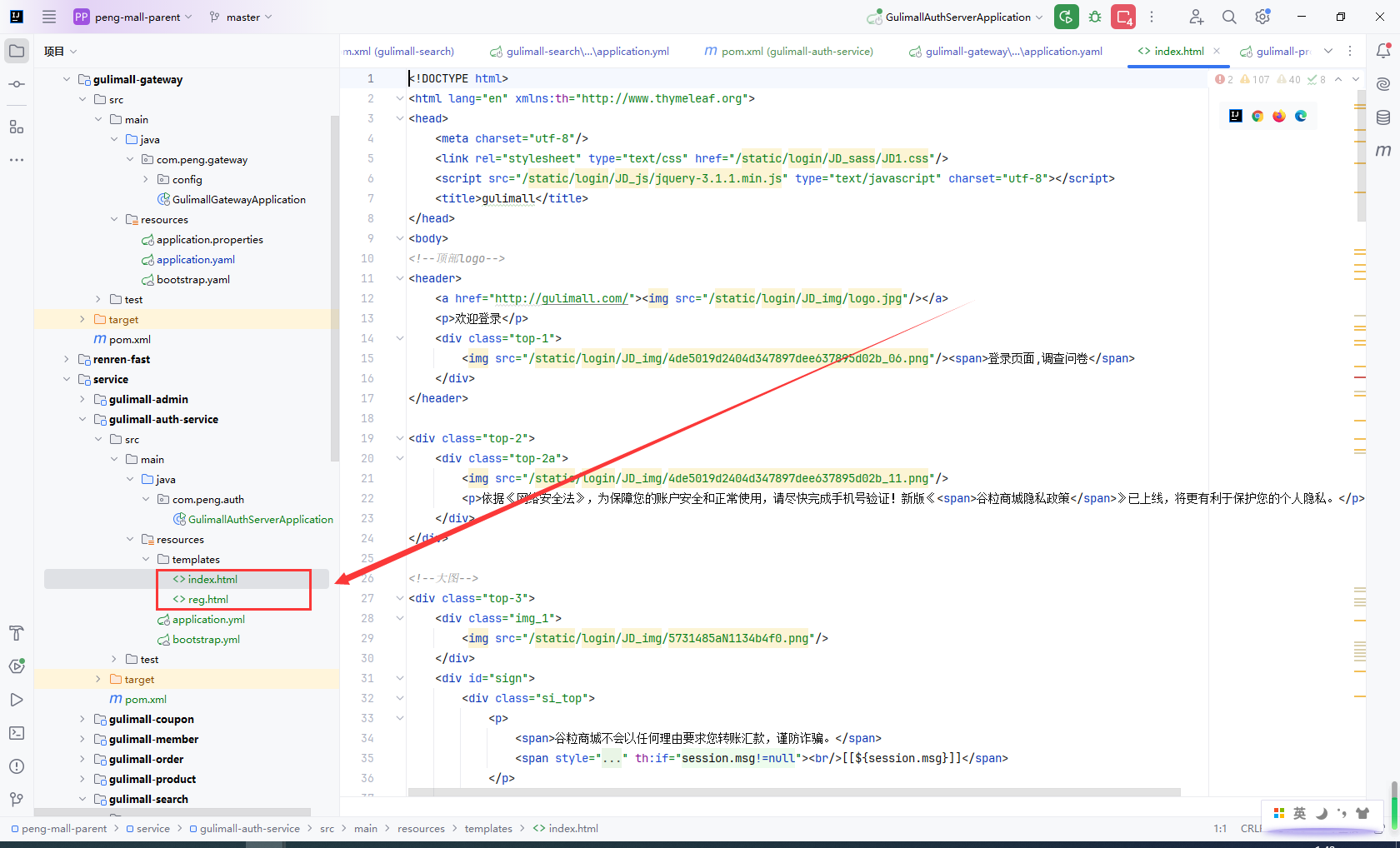Toggle the IME English input indicator
Image resolution: width=1400 pixels, height=848 pixels.
[x=1300, y=813]
